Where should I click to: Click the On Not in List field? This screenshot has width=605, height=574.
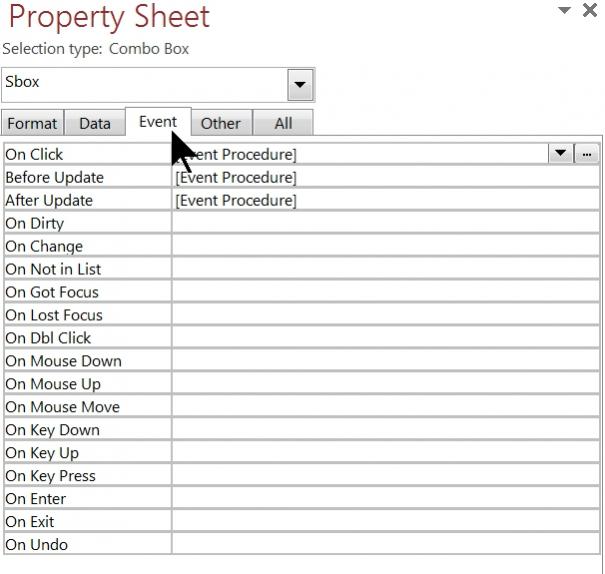[386, 269]
